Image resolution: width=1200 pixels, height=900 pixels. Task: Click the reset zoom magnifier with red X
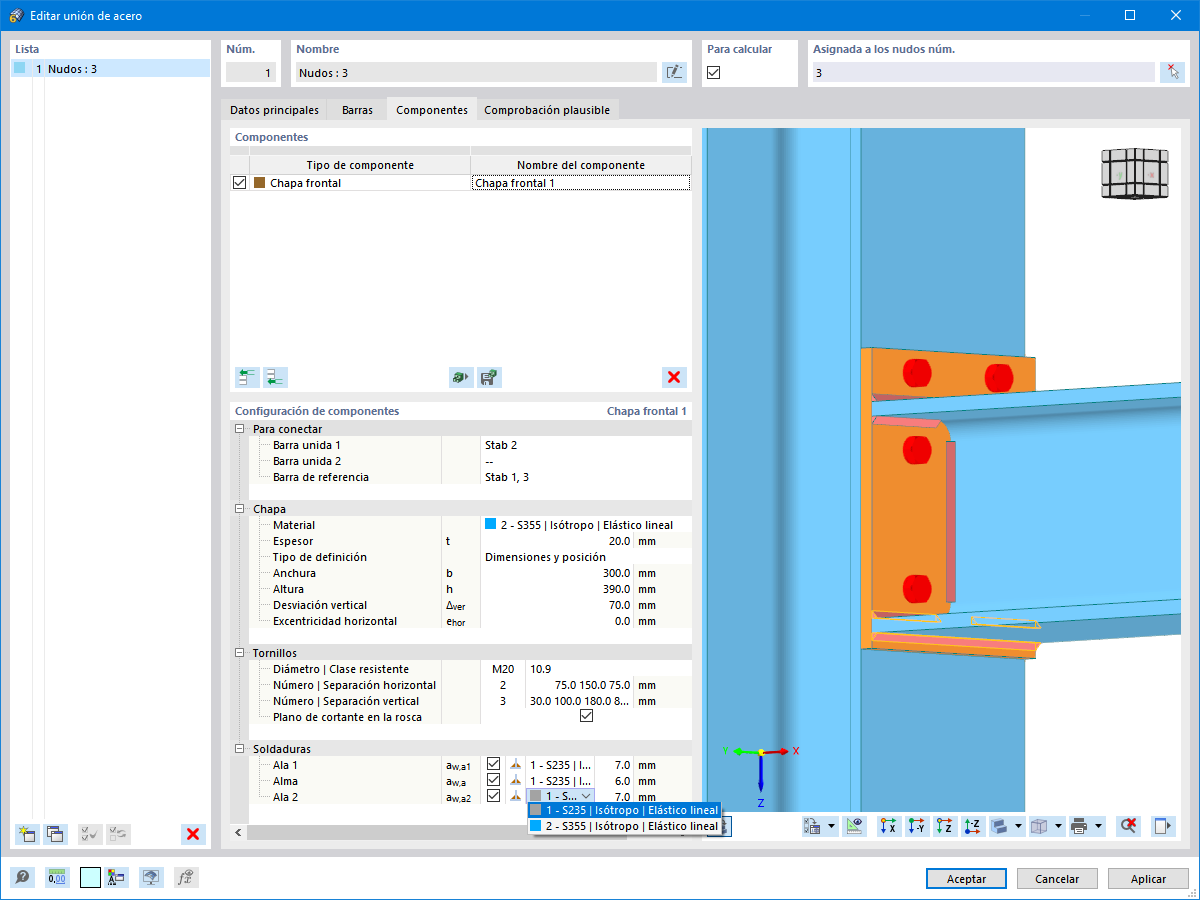pos(1129,826)
